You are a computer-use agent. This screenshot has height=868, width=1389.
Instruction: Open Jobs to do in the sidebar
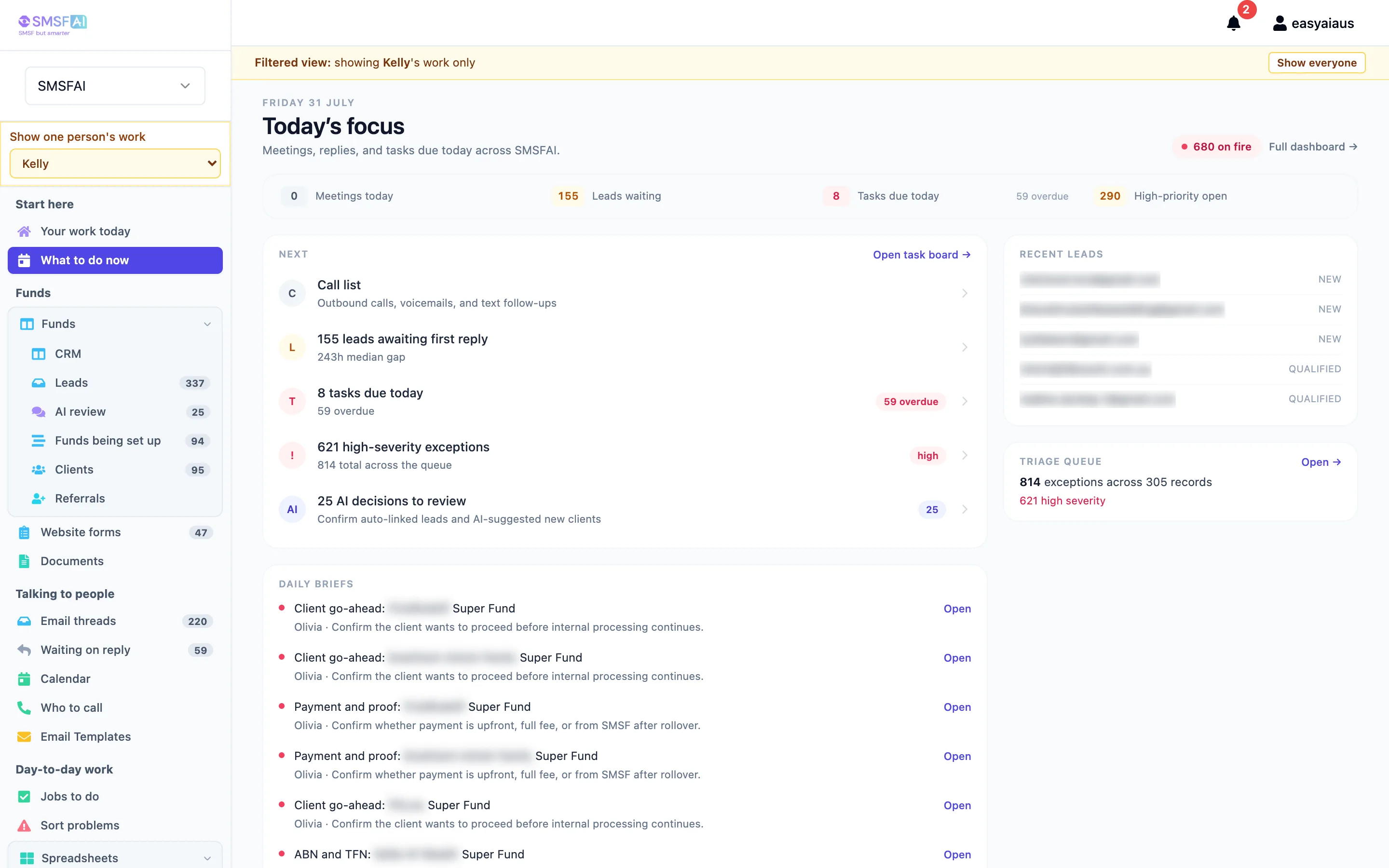pyautogui.click(x=115, y=796)
